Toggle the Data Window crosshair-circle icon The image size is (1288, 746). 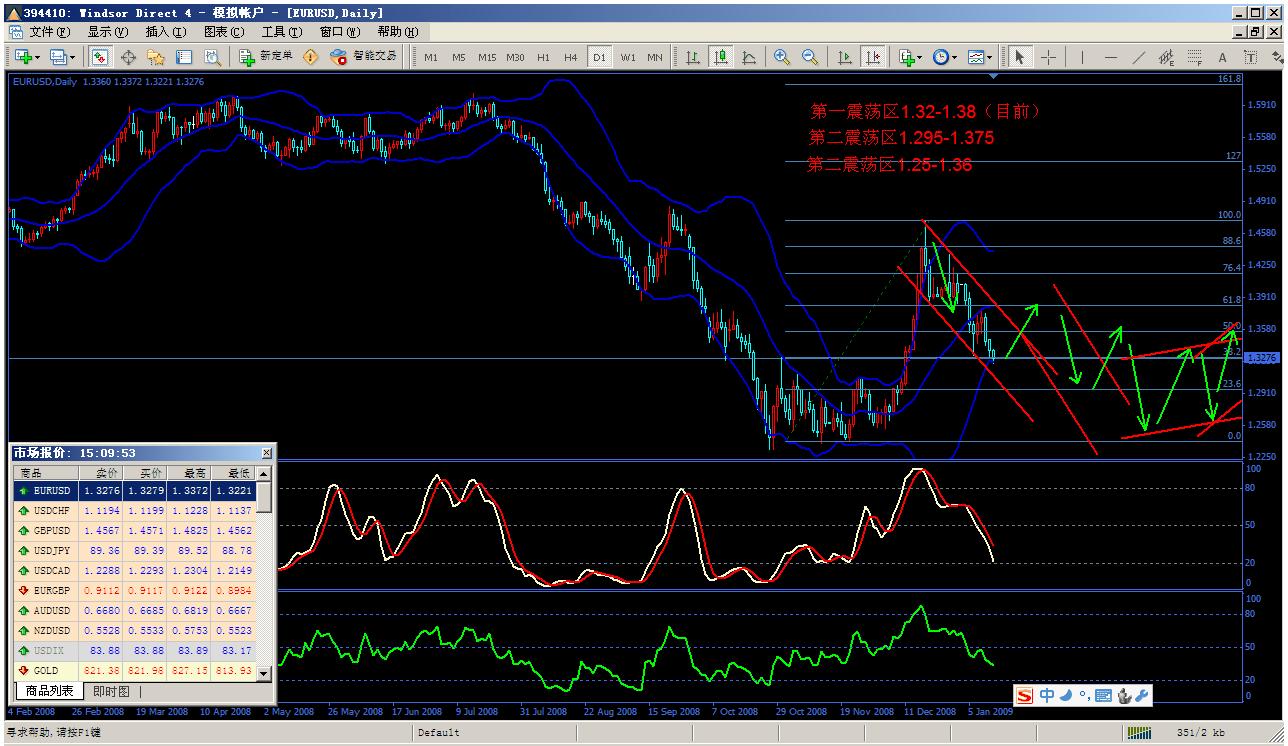point(128,57)
